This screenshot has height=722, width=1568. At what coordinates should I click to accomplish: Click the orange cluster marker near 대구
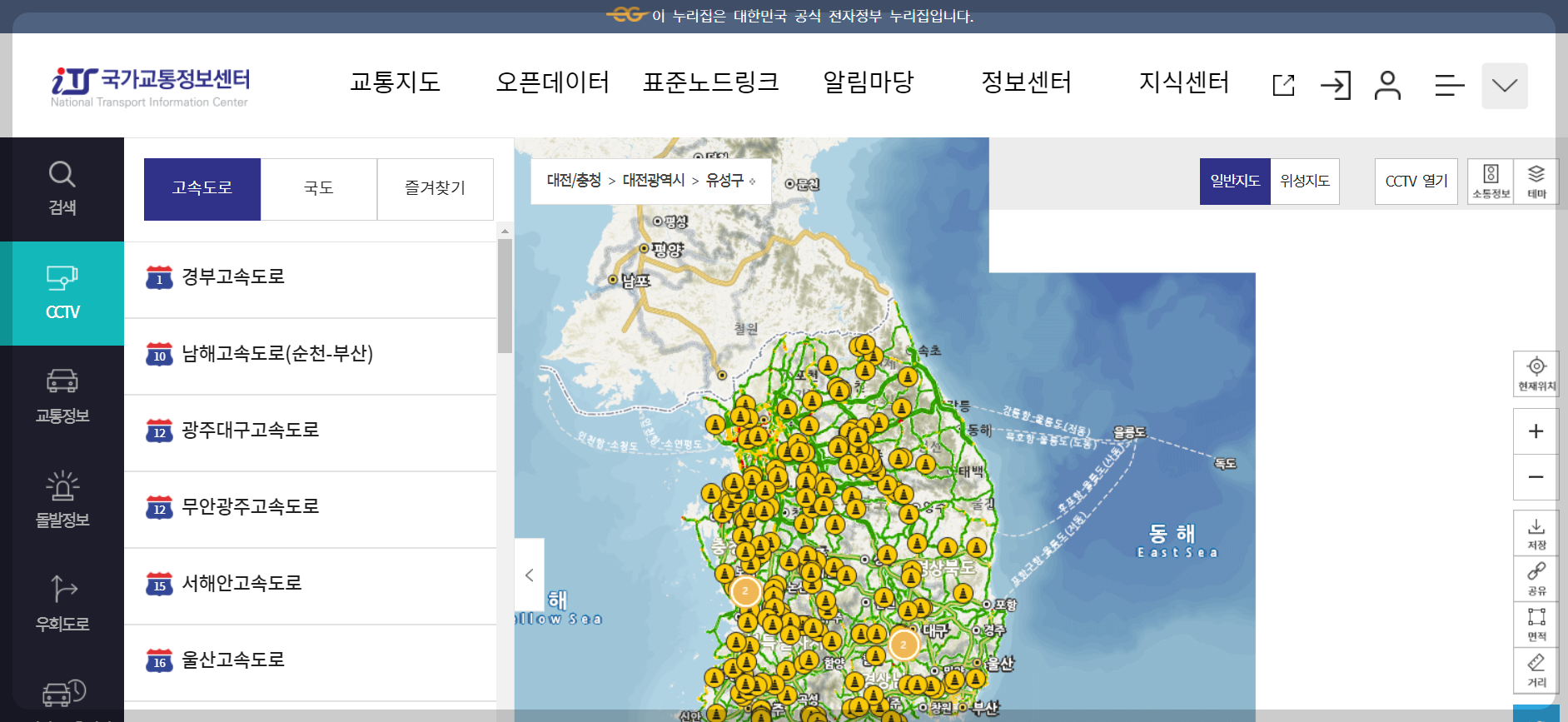903,645
